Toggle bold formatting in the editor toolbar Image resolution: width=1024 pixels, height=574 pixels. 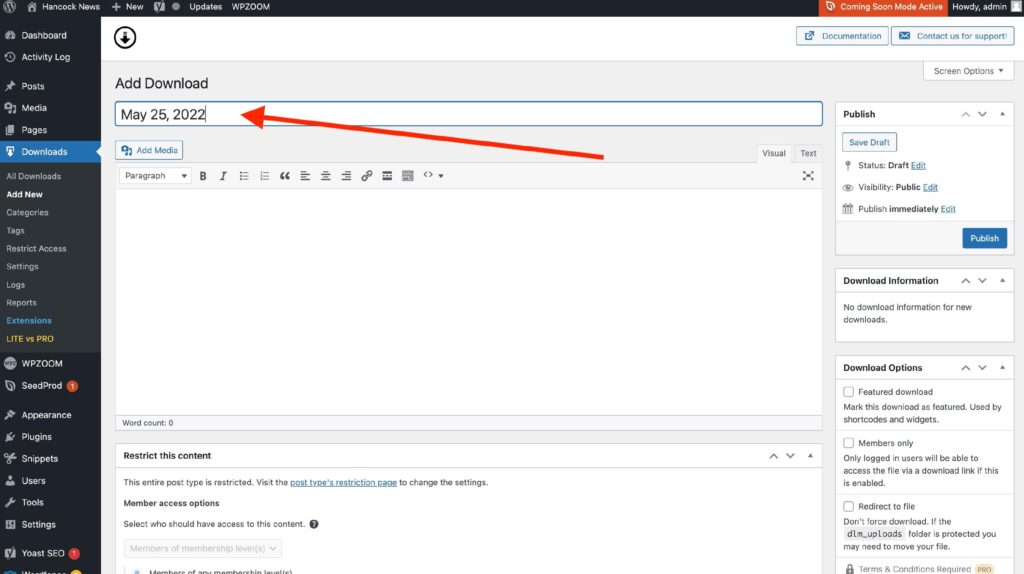point(203,176)
